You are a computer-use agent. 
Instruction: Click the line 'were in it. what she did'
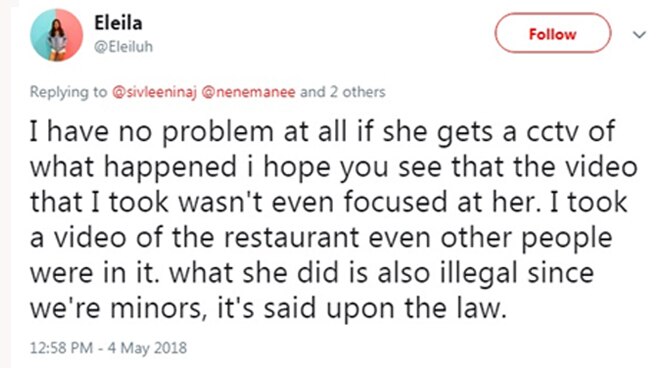point(312,273)
